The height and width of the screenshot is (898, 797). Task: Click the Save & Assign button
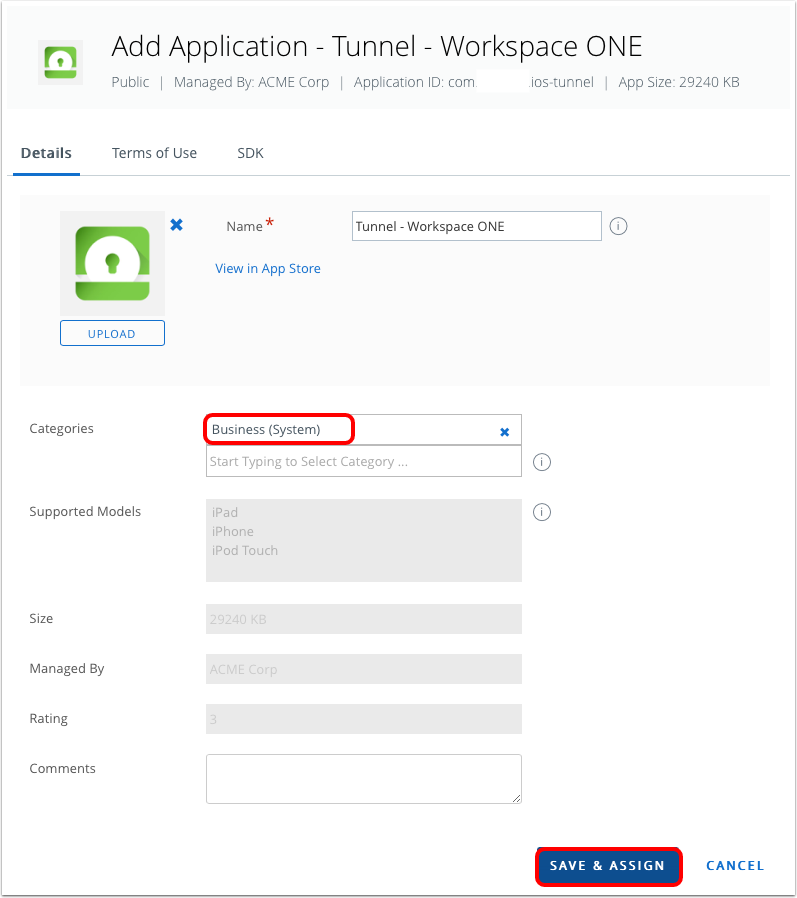(608, 866)
